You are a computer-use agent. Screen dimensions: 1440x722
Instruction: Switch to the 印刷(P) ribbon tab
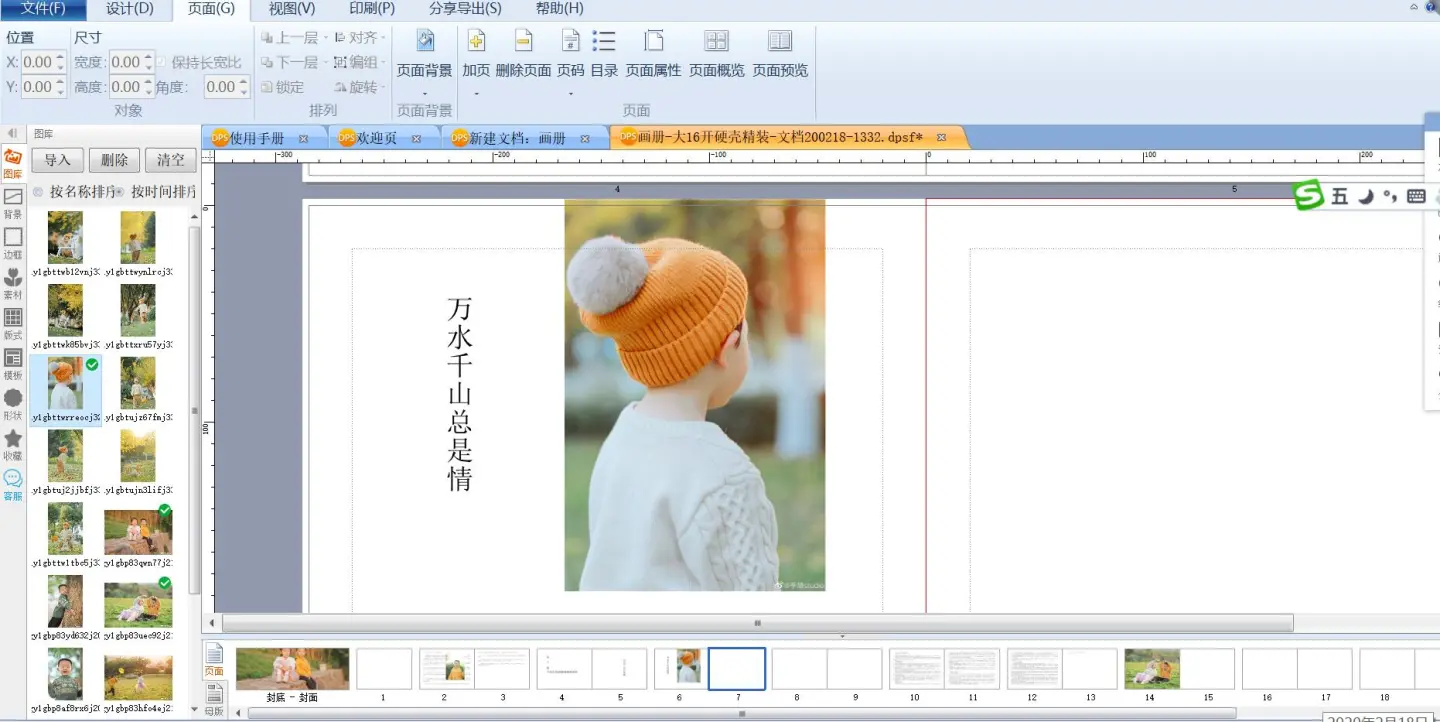[372, 9]
